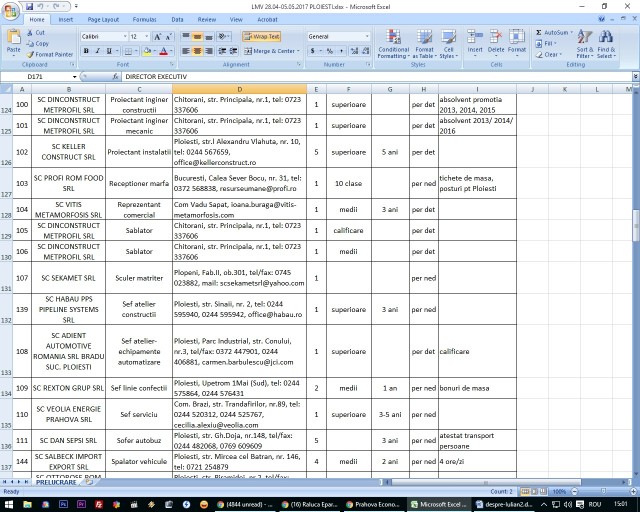
Task: Decrease cell indent
Action: (222, 51)
